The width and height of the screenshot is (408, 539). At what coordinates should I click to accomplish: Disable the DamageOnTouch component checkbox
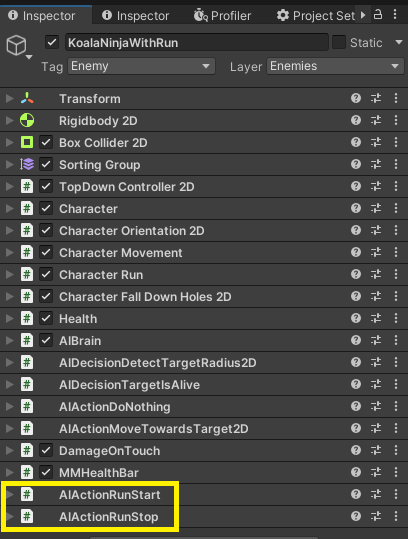click(46, 451)
